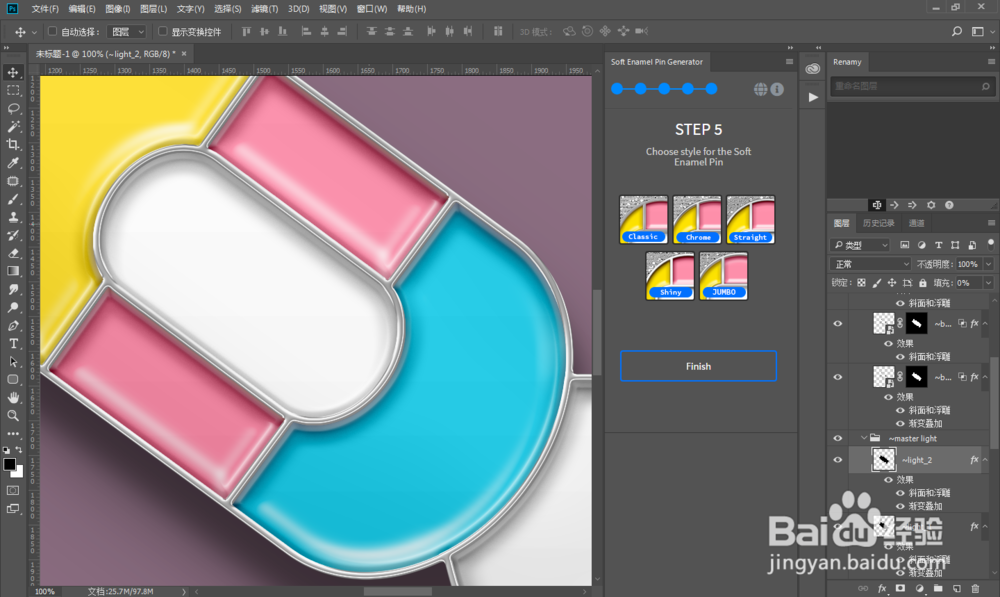Open the 不透明度 opacity dropdown arrow

click(x=989, y=264)
